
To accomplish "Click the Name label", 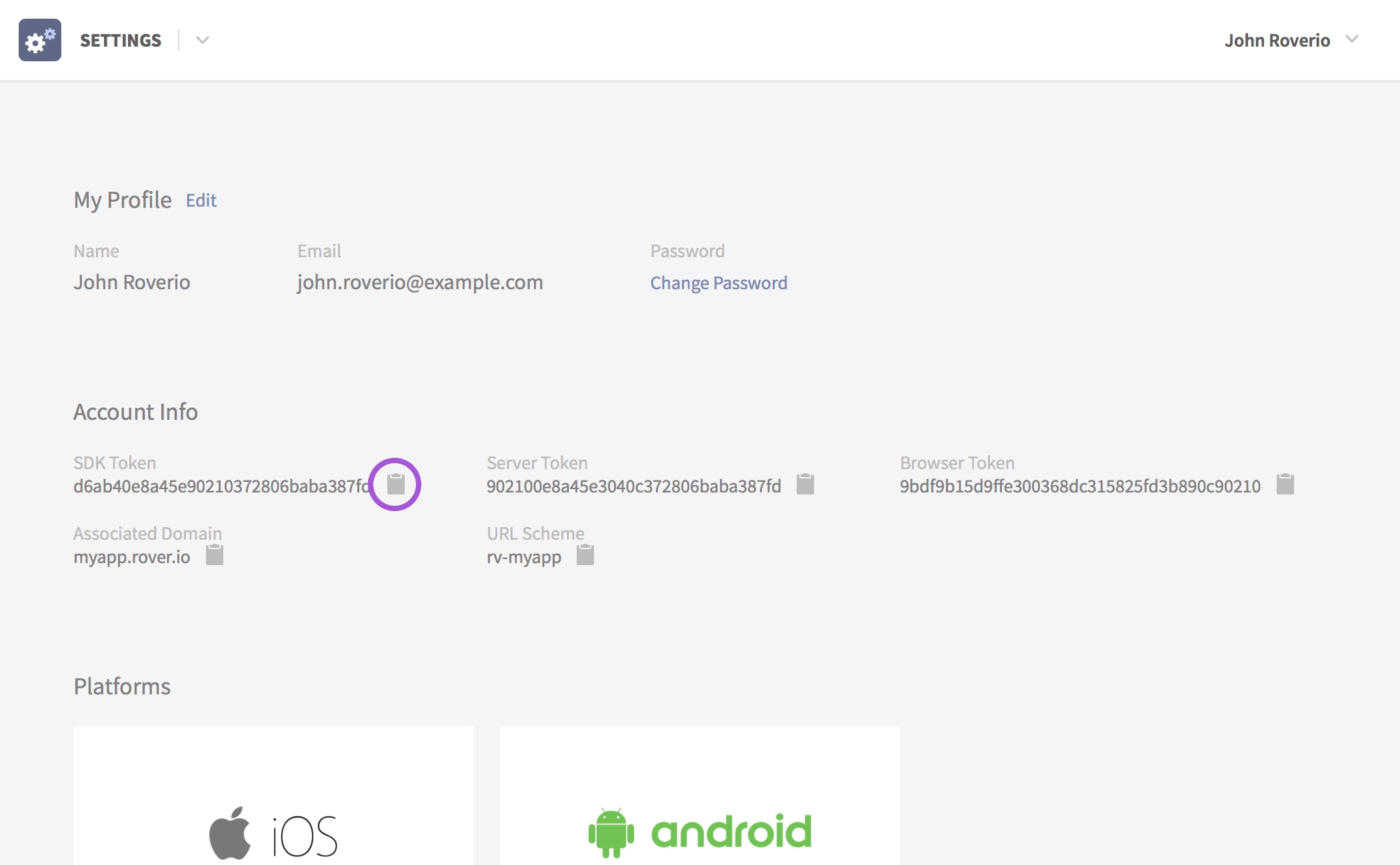I will (96, 251).
